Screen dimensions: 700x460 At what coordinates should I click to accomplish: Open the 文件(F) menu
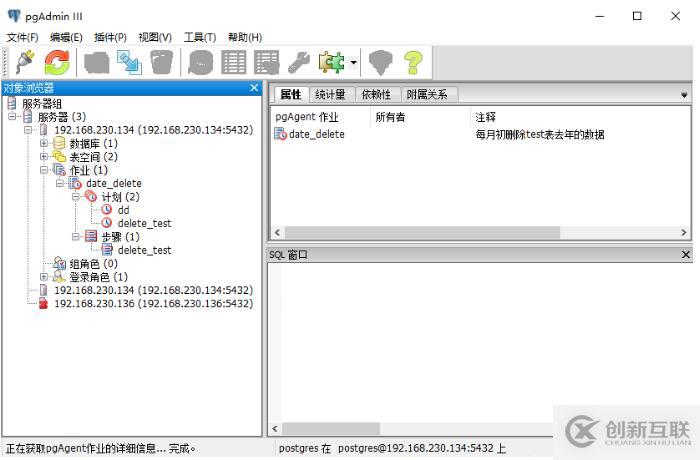coord(22,37)
